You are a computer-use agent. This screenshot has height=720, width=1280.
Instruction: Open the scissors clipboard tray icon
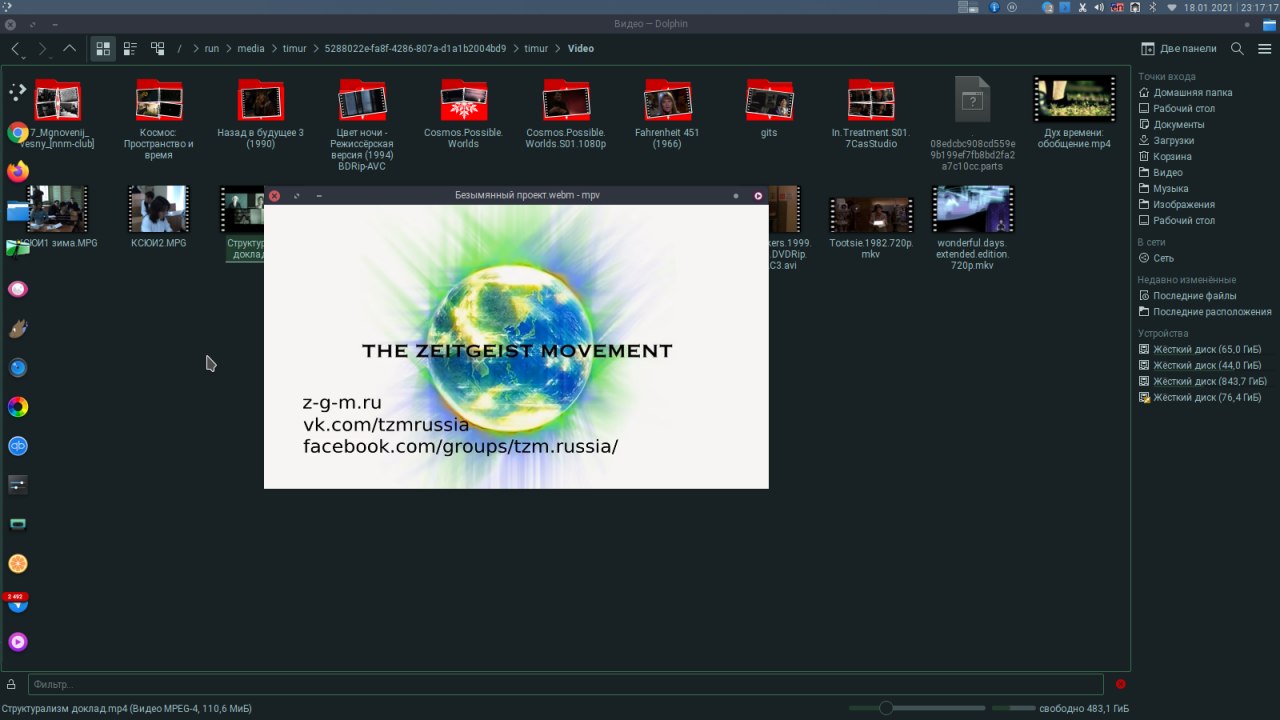1082,7
